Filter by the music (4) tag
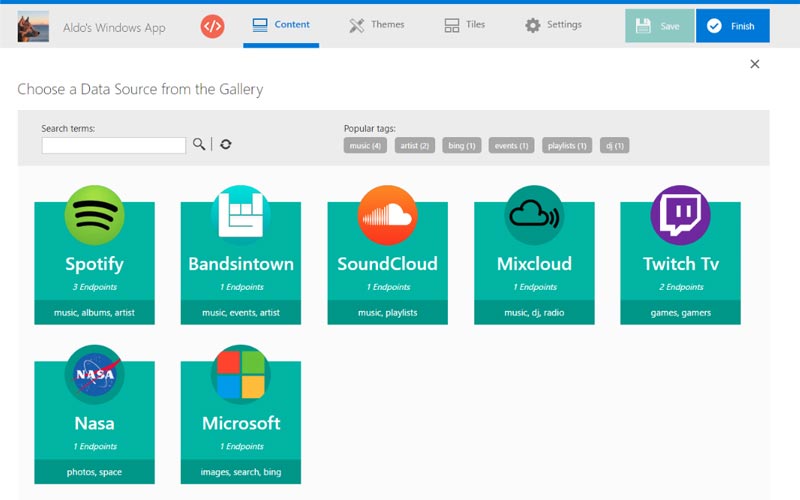 click(365, 145)
